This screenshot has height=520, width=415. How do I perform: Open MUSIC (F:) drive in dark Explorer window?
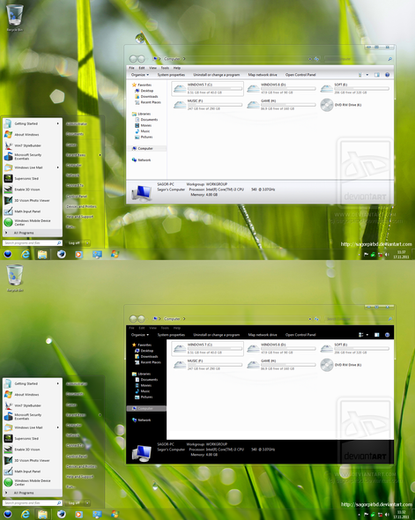point(207,365)
